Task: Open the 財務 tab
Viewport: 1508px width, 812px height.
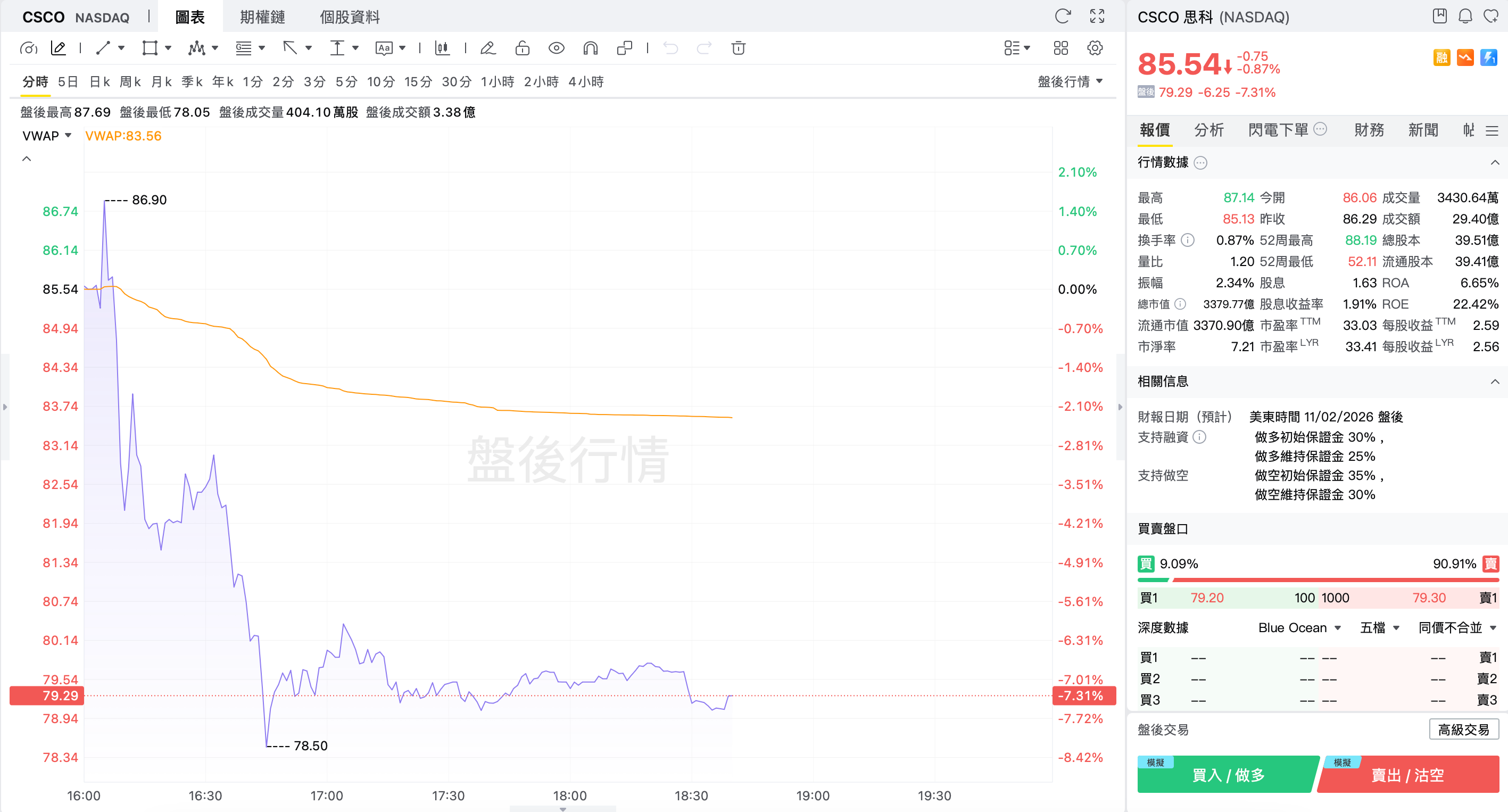Action: [x=1369, y=130]
